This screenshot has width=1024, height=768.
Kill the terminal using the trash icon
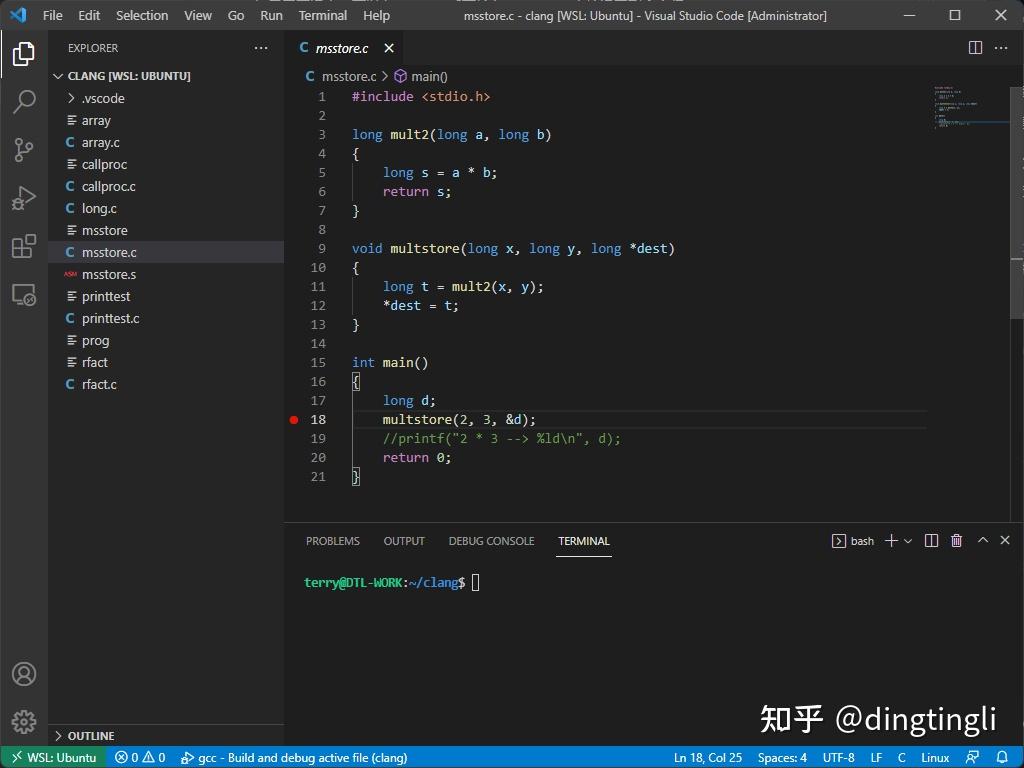pos(956,540)
